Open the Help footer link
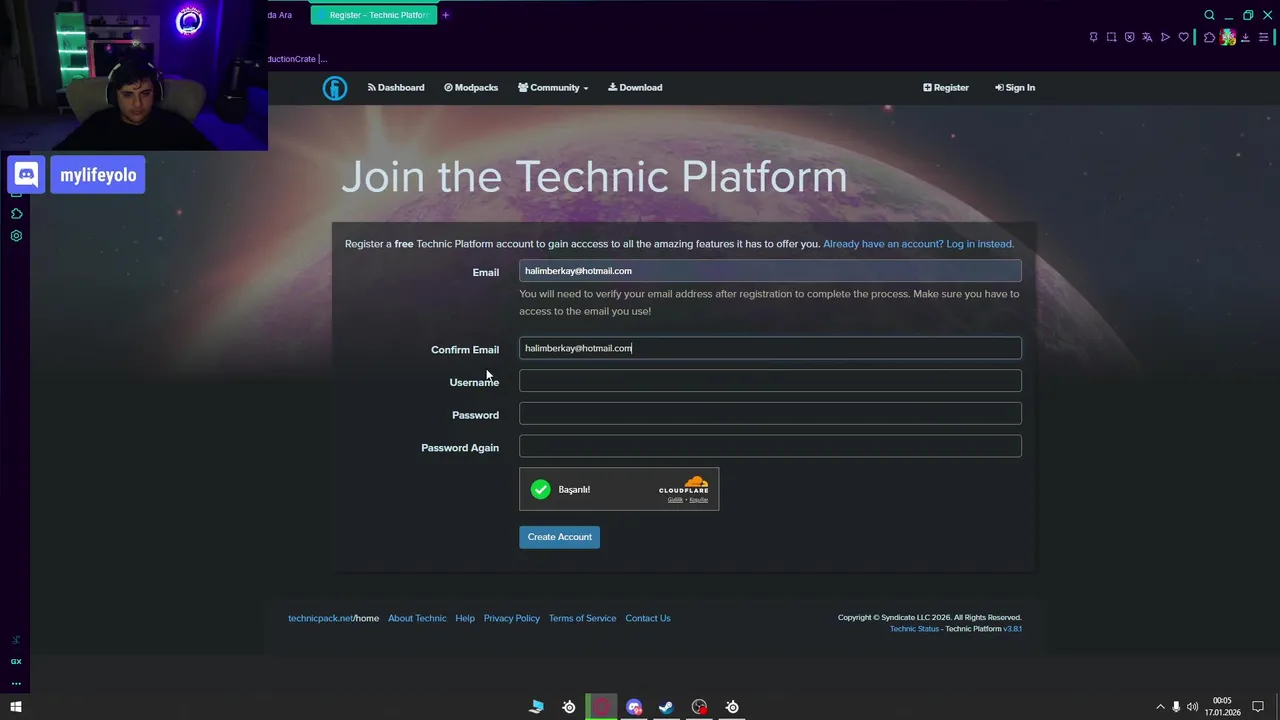The image size is (1280, 720). click(465, 618)
